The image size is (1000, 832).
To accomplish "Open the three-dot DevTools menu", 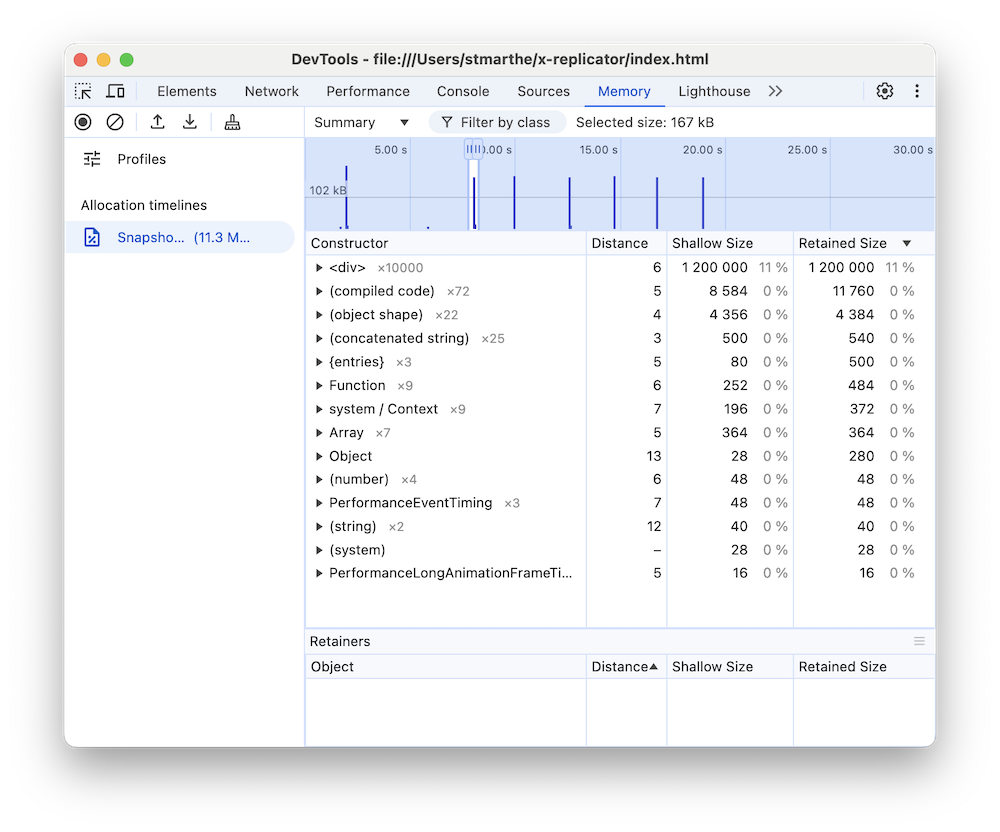I will (x=917, y=91).
